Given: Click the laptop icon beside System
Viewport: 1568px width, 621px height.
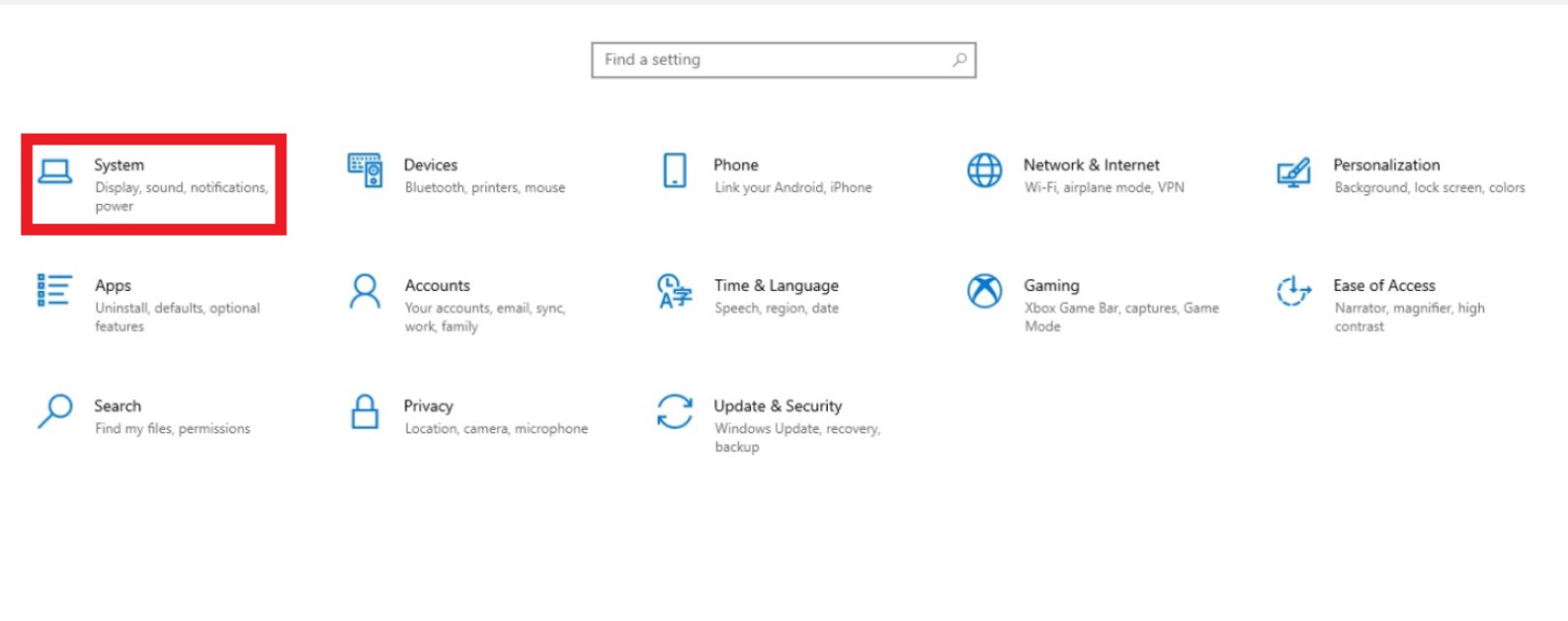Looking at the screenshot, I should click(55, 173).
